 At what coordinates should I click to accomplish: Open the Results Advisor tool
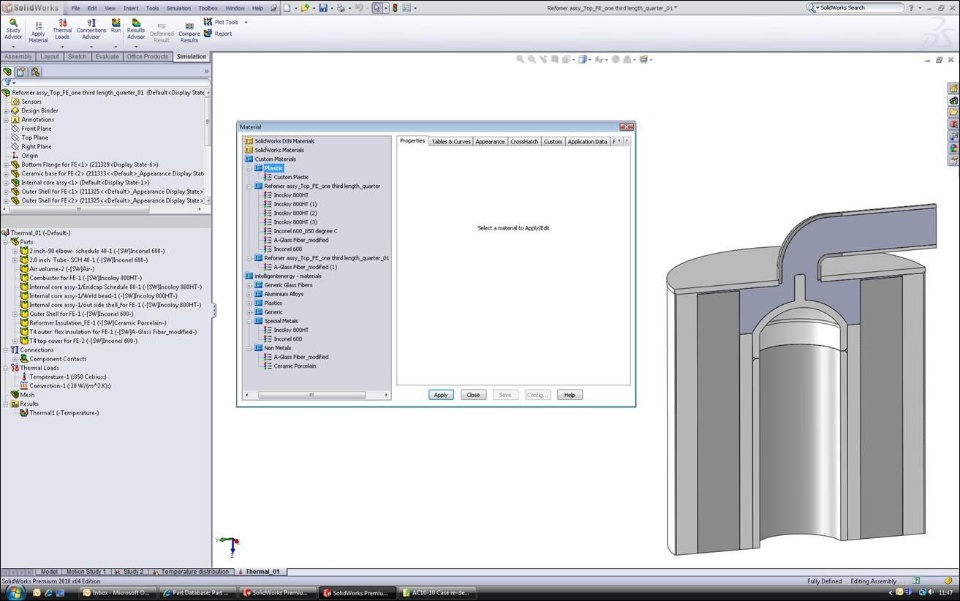[x=136, y=29]
